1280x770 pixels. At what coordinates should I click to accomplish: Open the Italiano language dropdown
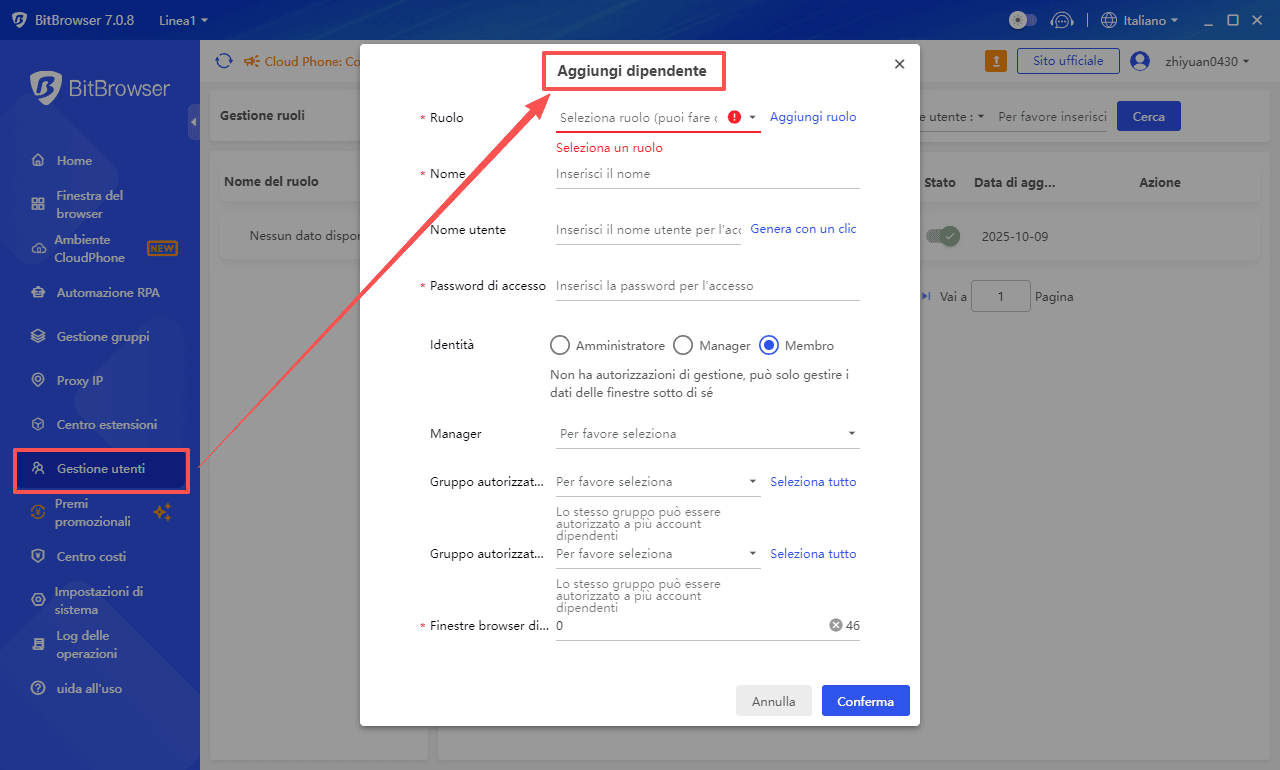[1138, 19]
